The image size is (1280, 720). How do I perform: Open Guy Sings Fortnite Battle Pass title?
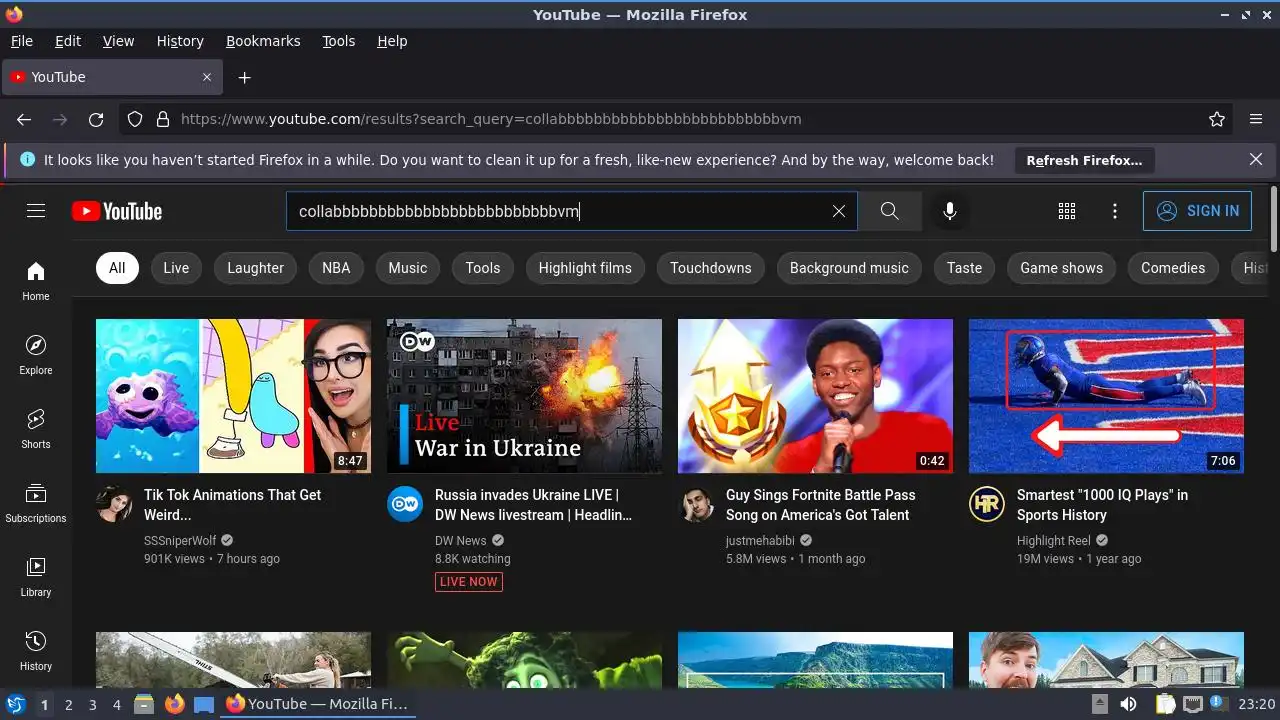click(x=821, y=505)
